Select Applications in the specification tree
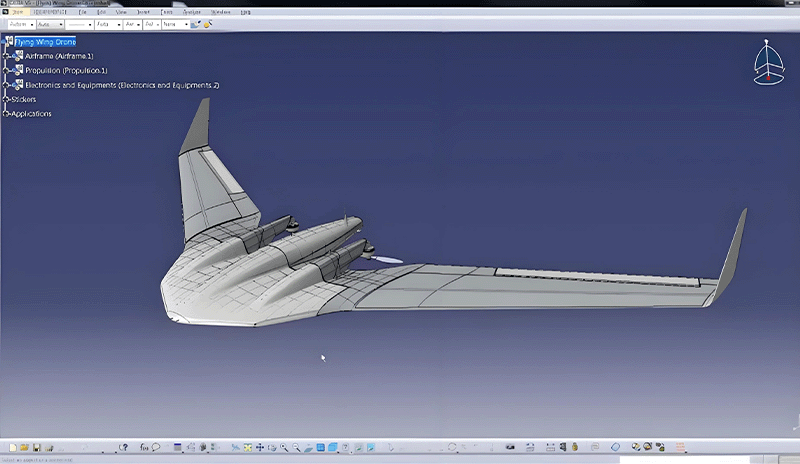Viewport: 800px width, 464px height. [x=31, y=114]
